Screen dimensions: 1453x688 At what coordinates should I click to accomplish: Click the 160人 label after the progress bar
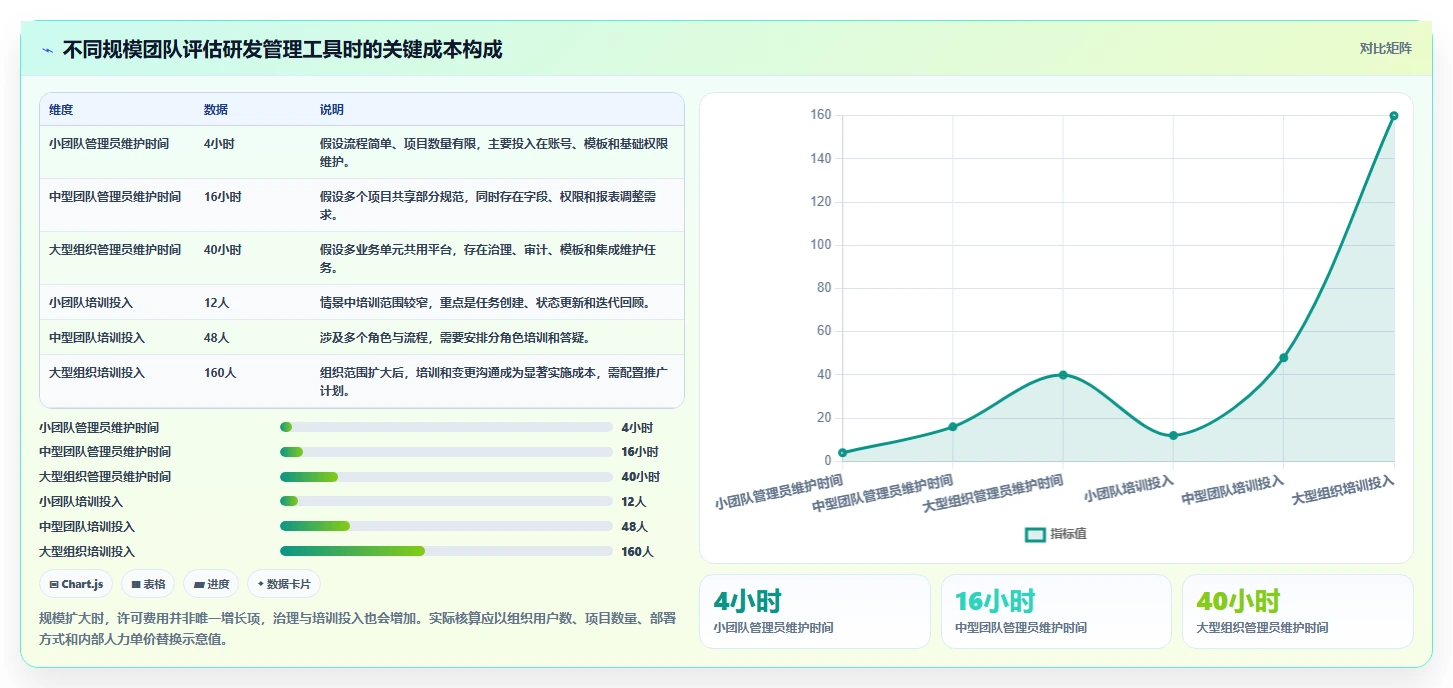(637, 552)
